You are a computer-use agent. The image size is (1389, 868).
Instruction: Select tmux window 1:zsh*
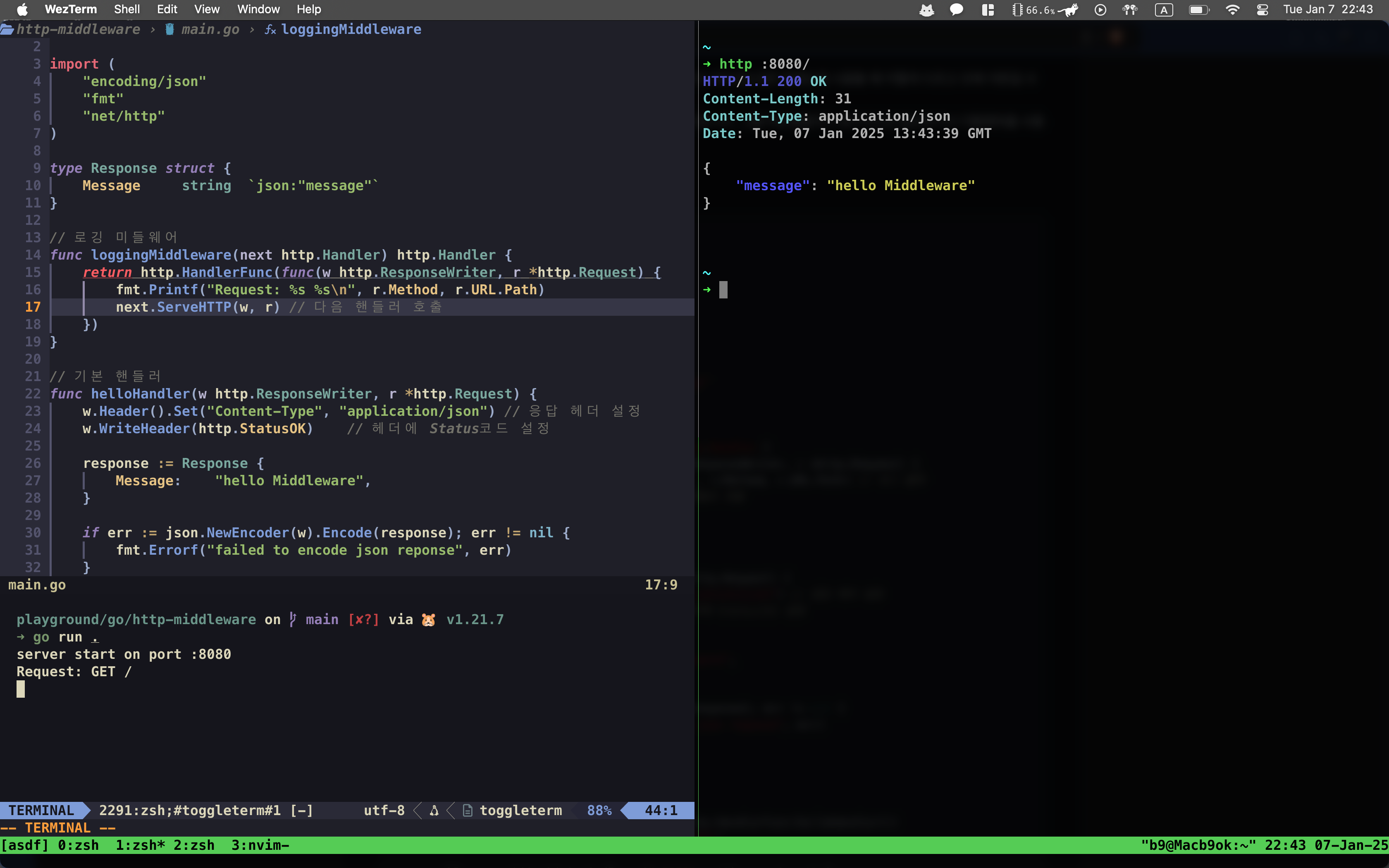click(x=140, y=845)
